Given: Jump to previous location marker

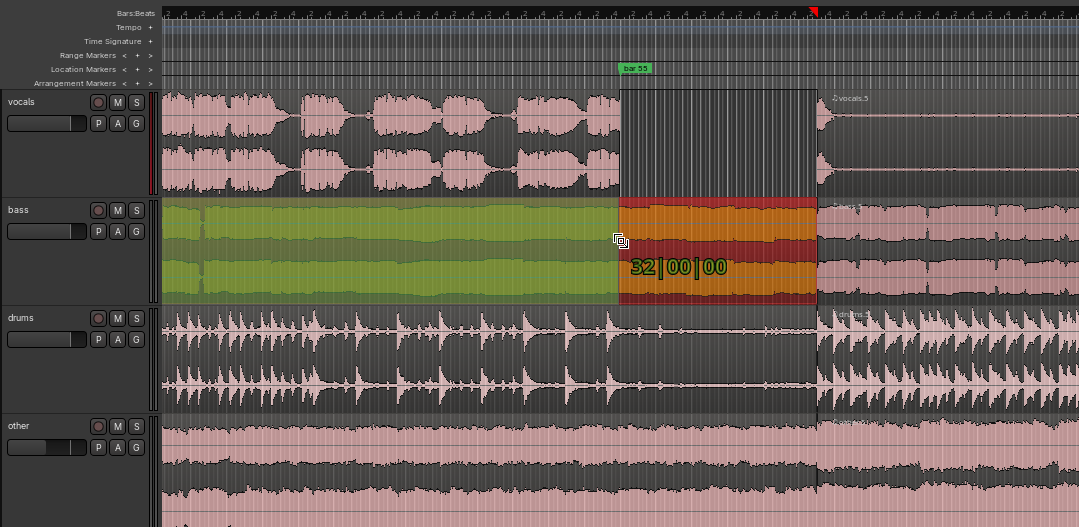Looking at the screenshot, I should tap(125, 69).
